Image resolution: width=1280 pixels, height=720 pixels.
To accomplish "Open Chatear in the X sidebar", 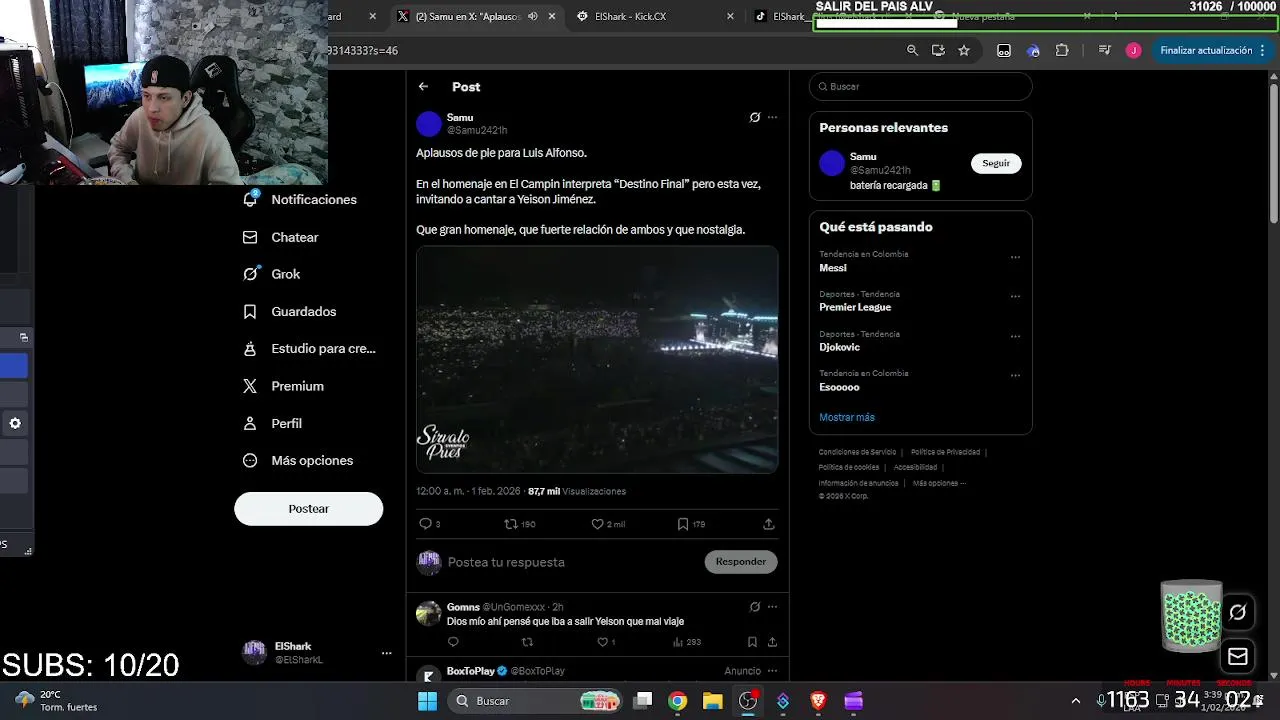I will pos(281,237).
